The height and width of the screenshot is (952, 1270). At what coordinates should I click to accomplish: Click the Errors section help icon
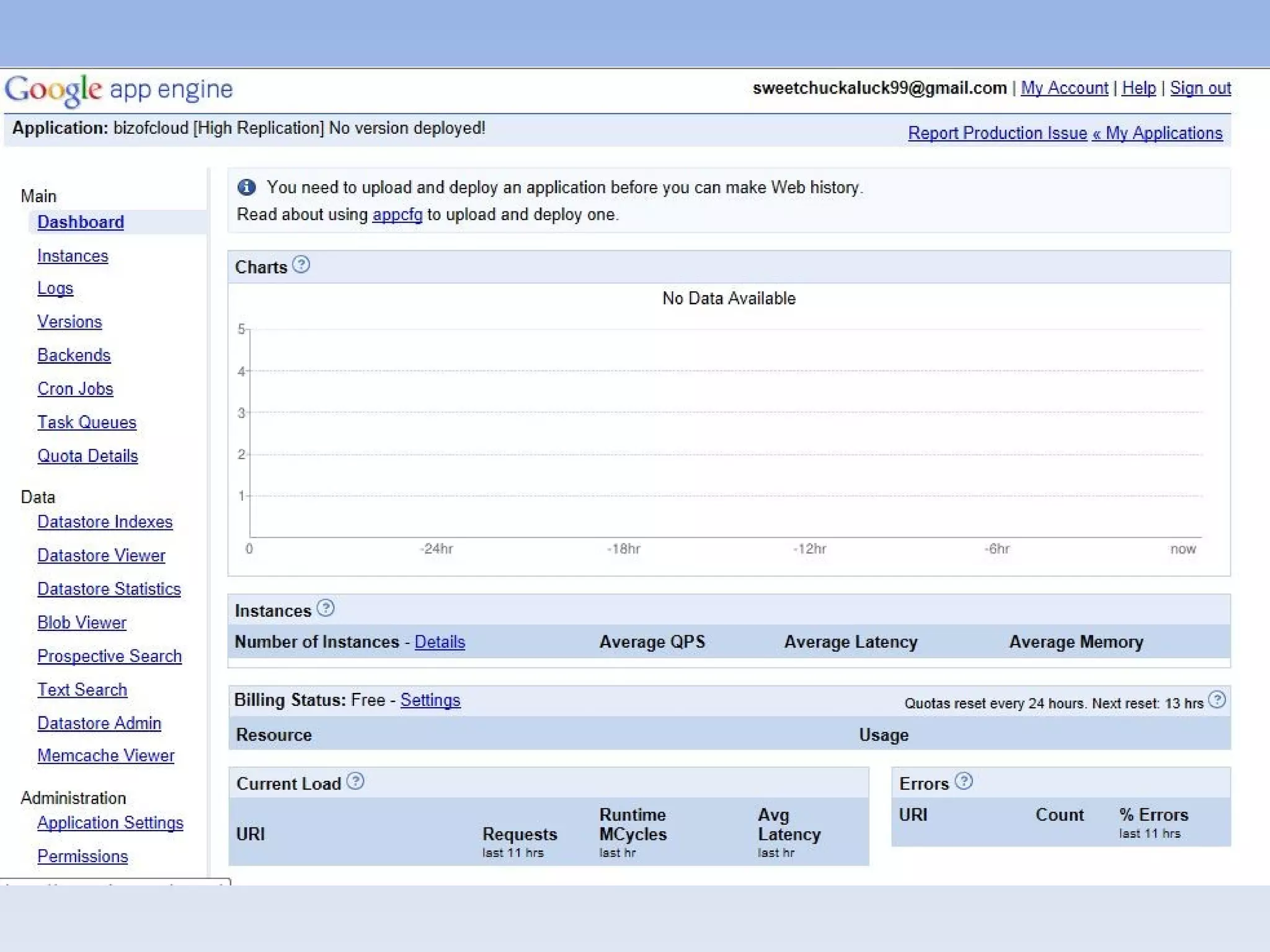[x=964, y=781]
